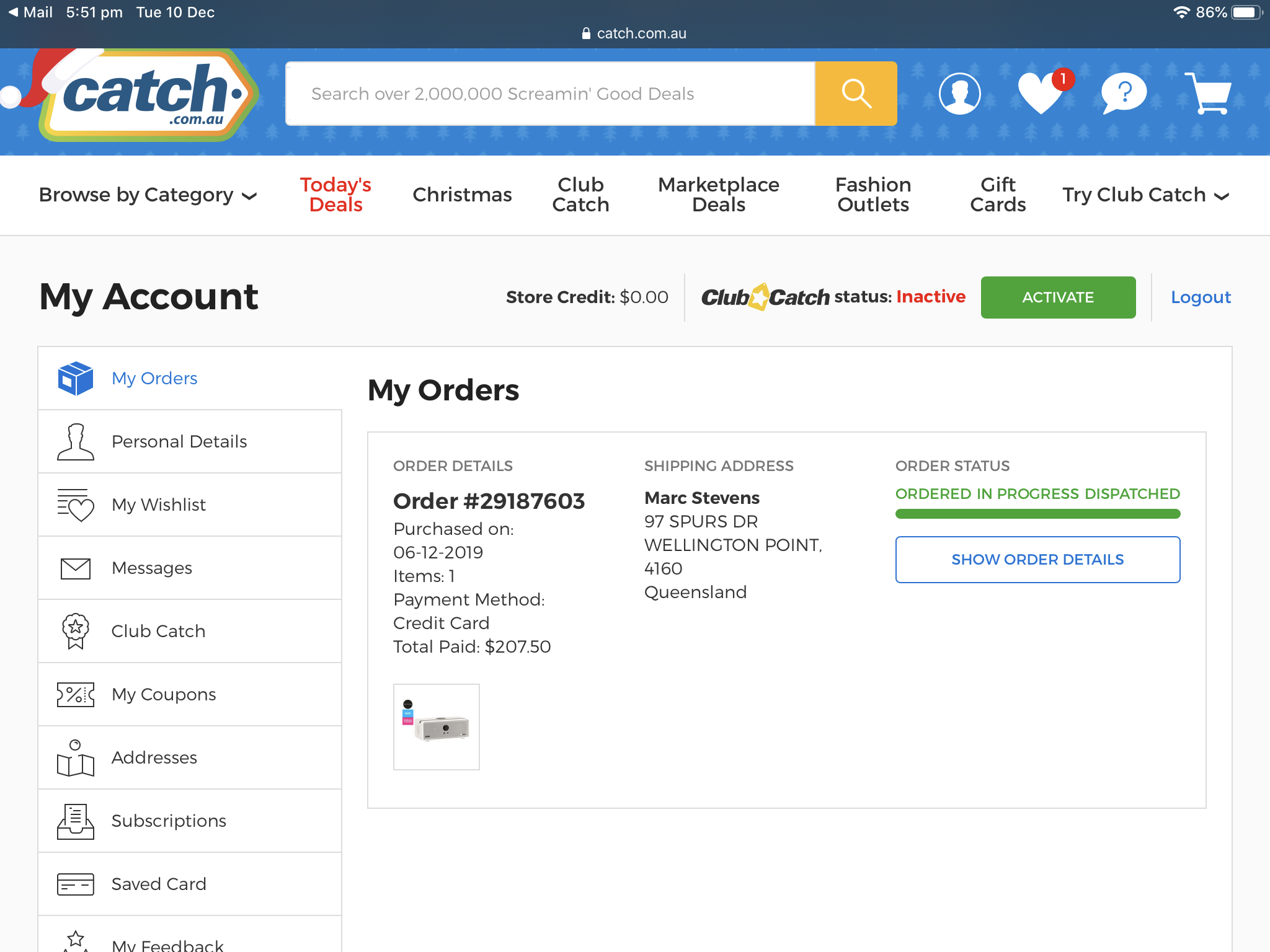Viewport: 1270px width, 952px height.
Task: Tap the Wi-Fi icon in status bar
Action: (x=1182, y=12)
